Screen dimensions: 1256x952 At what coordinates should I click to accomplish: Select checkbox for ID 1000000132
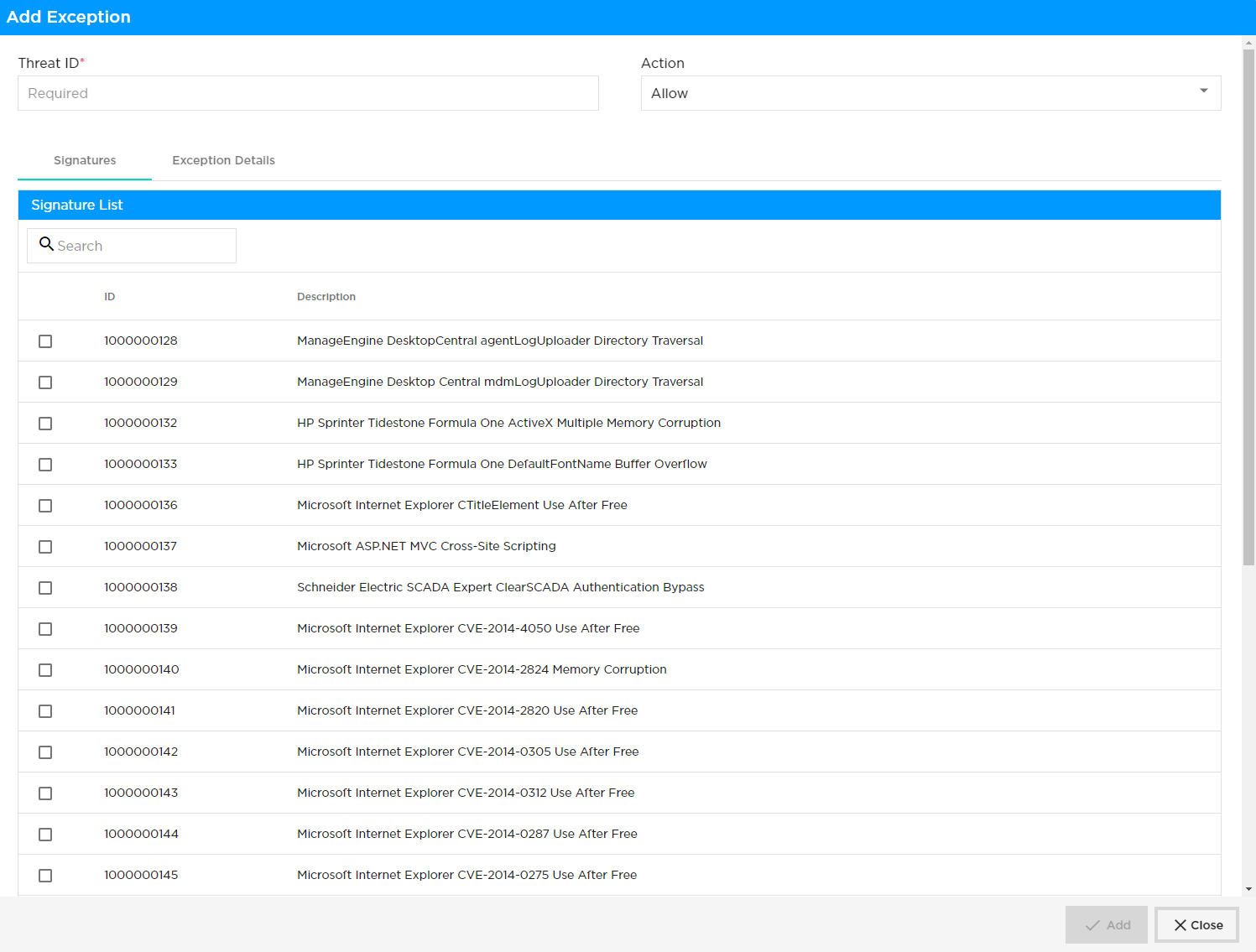pyautogui.click(x=45, y=424)
